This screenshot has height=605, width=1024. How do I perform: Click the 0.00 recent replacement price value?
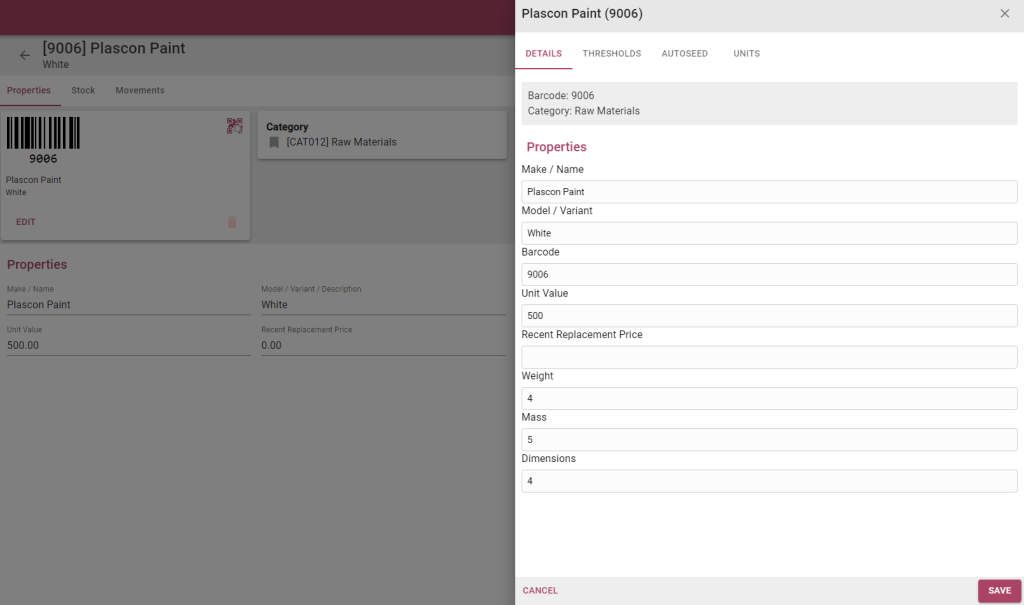[x=272, y=346]
